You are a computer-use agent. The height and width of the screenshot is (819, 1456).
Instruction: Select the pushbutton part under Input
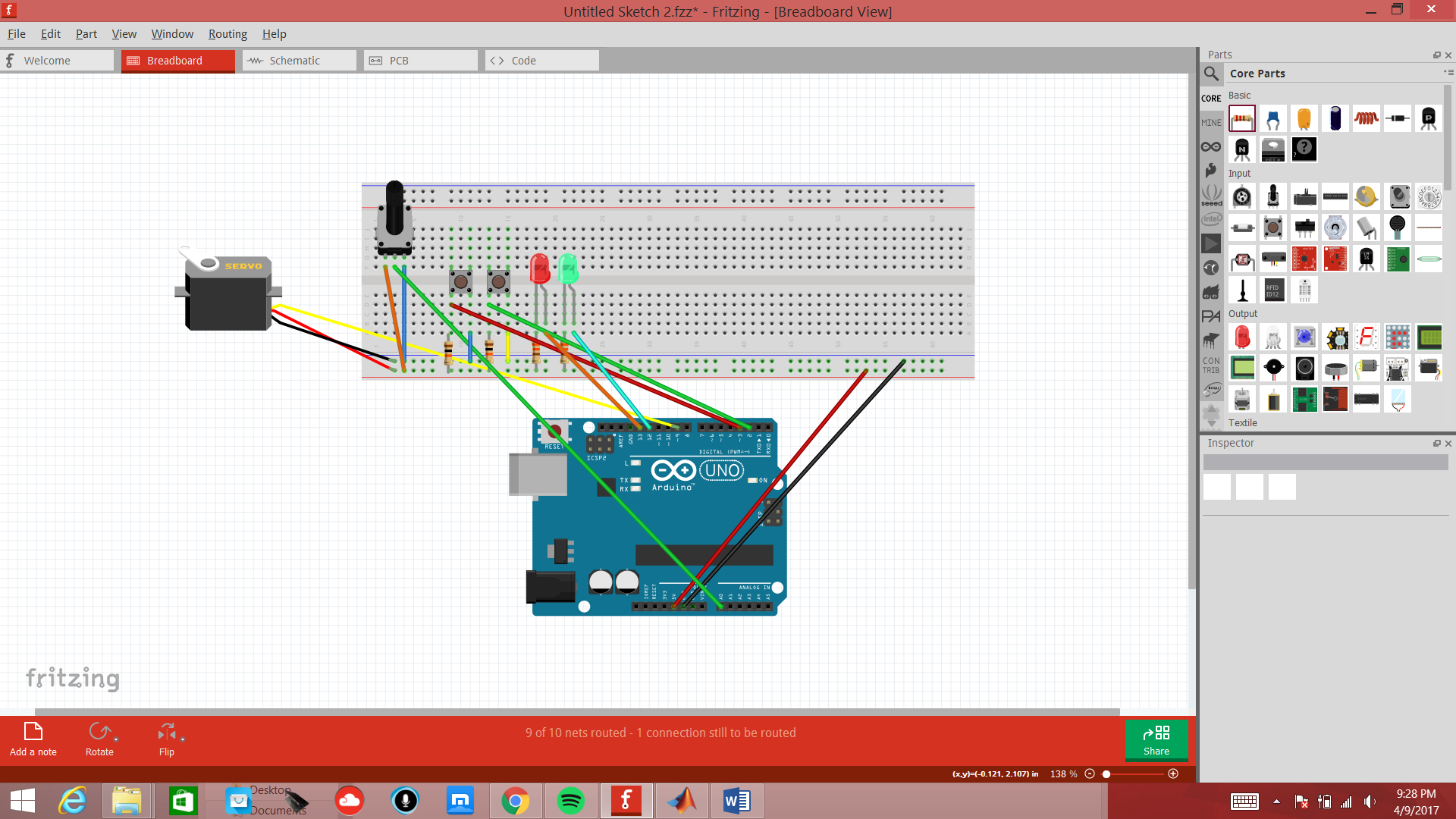click(x=1273, y=227)
